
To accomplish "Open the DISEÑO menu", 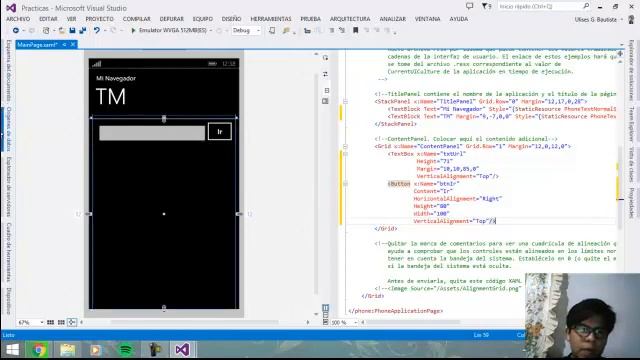I will click(231, 19).
